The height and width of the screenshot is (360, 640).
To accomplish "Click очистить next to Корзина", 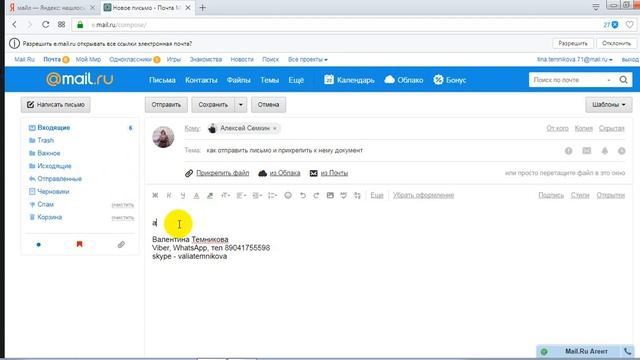I will click(122, 218).
